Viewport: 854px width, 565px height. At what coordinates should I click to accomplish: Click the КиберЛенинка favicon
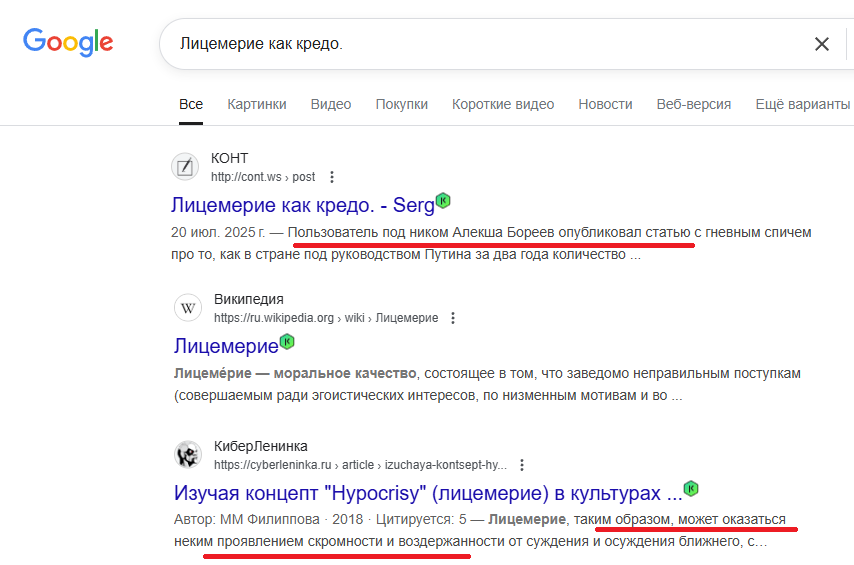[188, 454]
